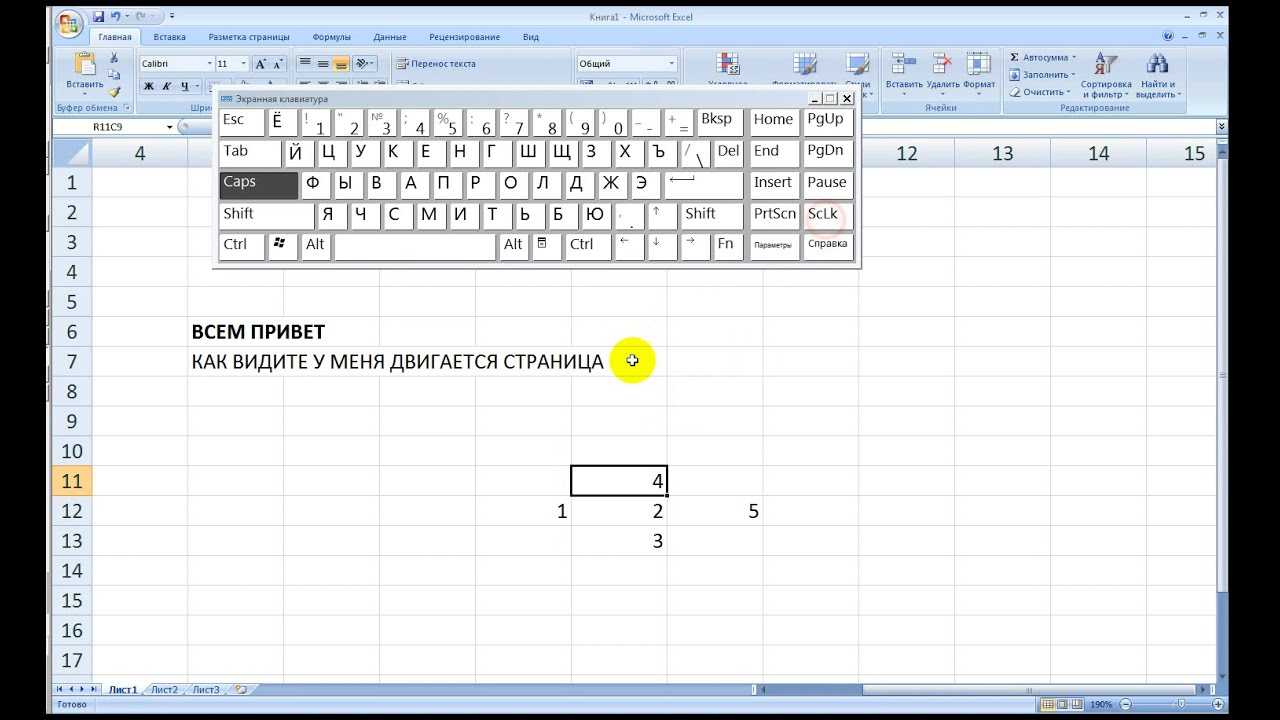This screenshot has width=1280, height=720.
Task: Click the Format as Table icon
Action: click(805, 65)
